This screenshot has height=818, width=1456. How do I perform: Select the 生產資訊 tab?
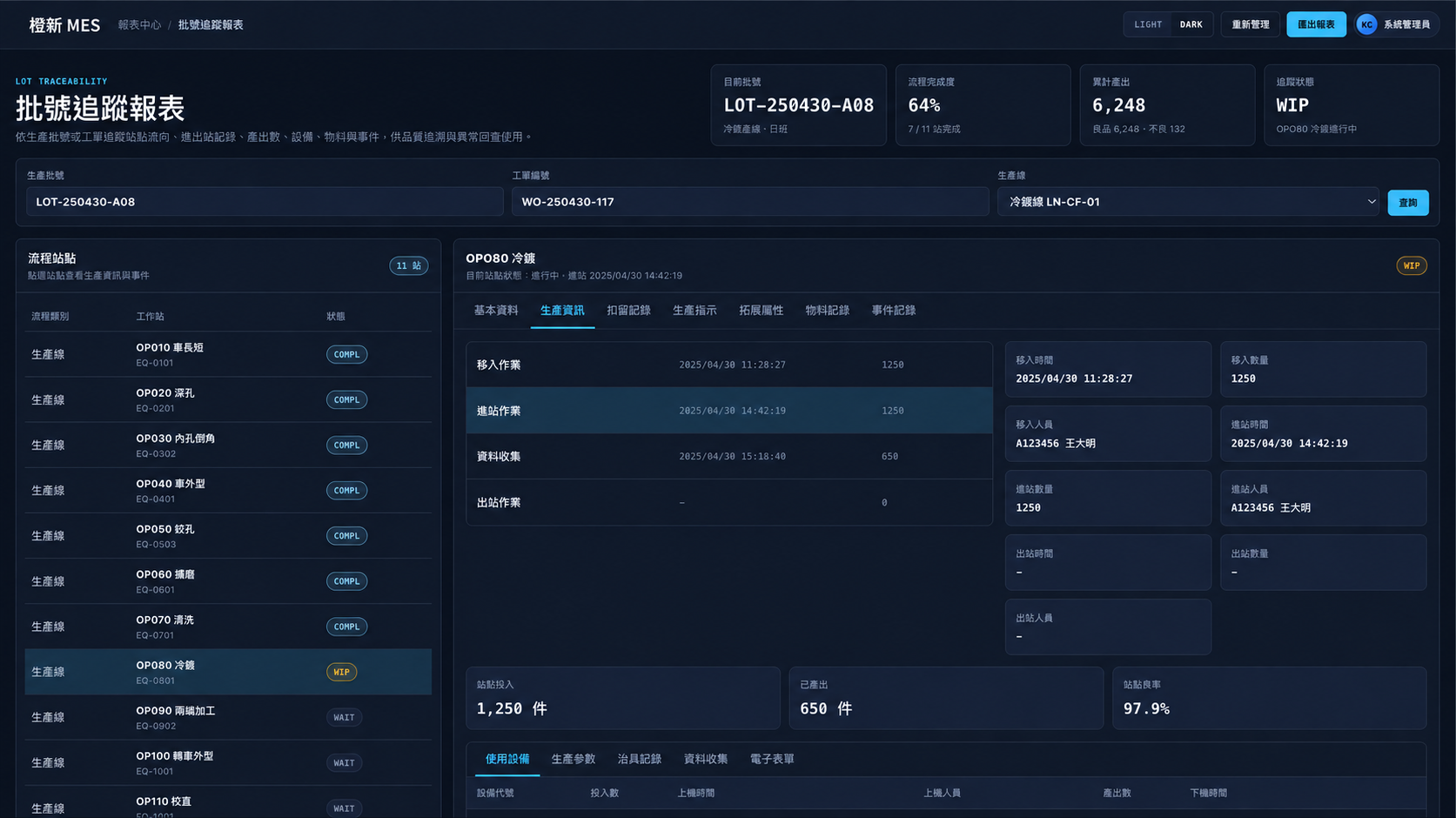tap(562, 311)
